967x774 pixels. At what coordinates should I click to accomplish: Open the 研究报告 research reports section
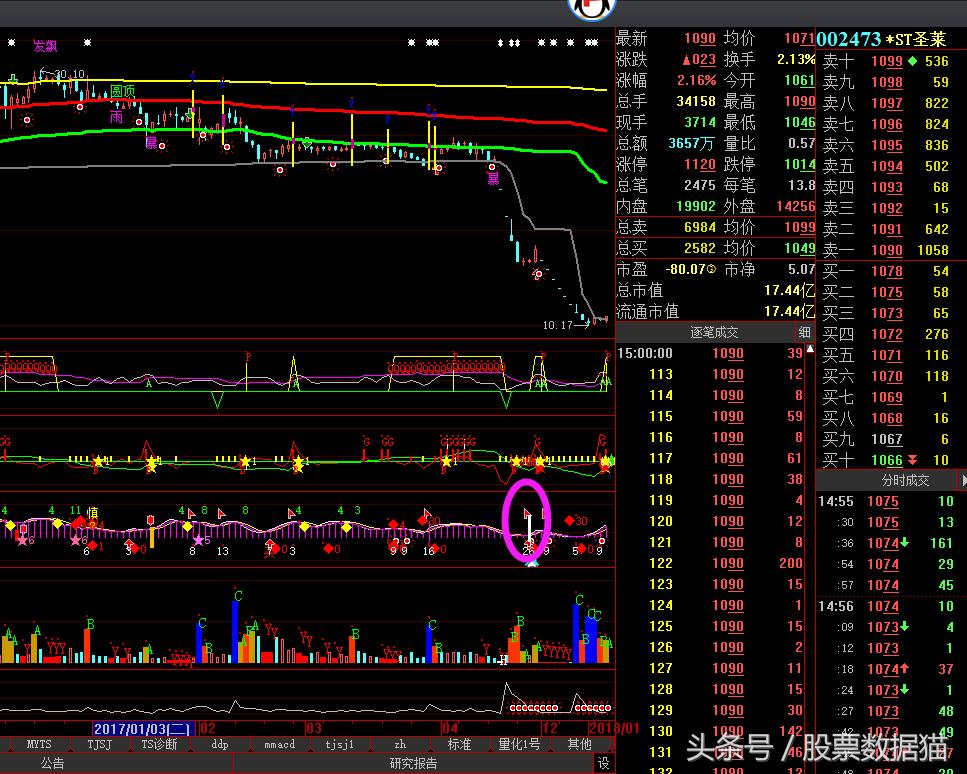[x=413, y=763]
